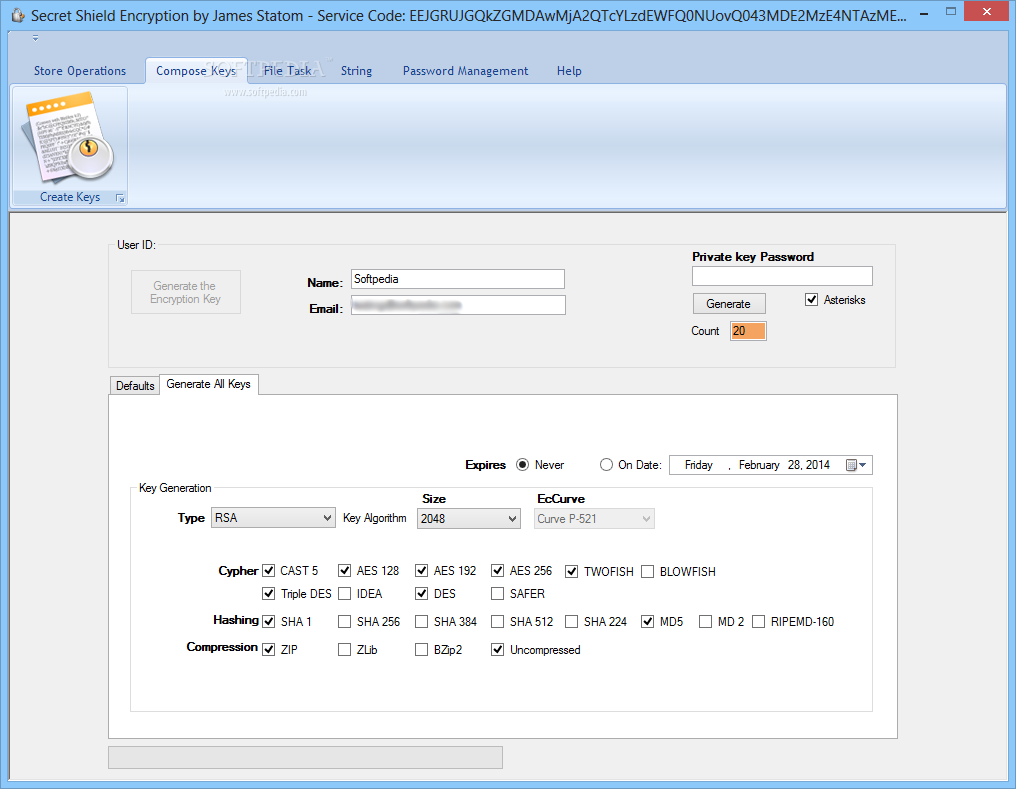Toggle the Triple DES checkbox
The height and width of the screenshot is (789, 1016).
click(268, 593)
